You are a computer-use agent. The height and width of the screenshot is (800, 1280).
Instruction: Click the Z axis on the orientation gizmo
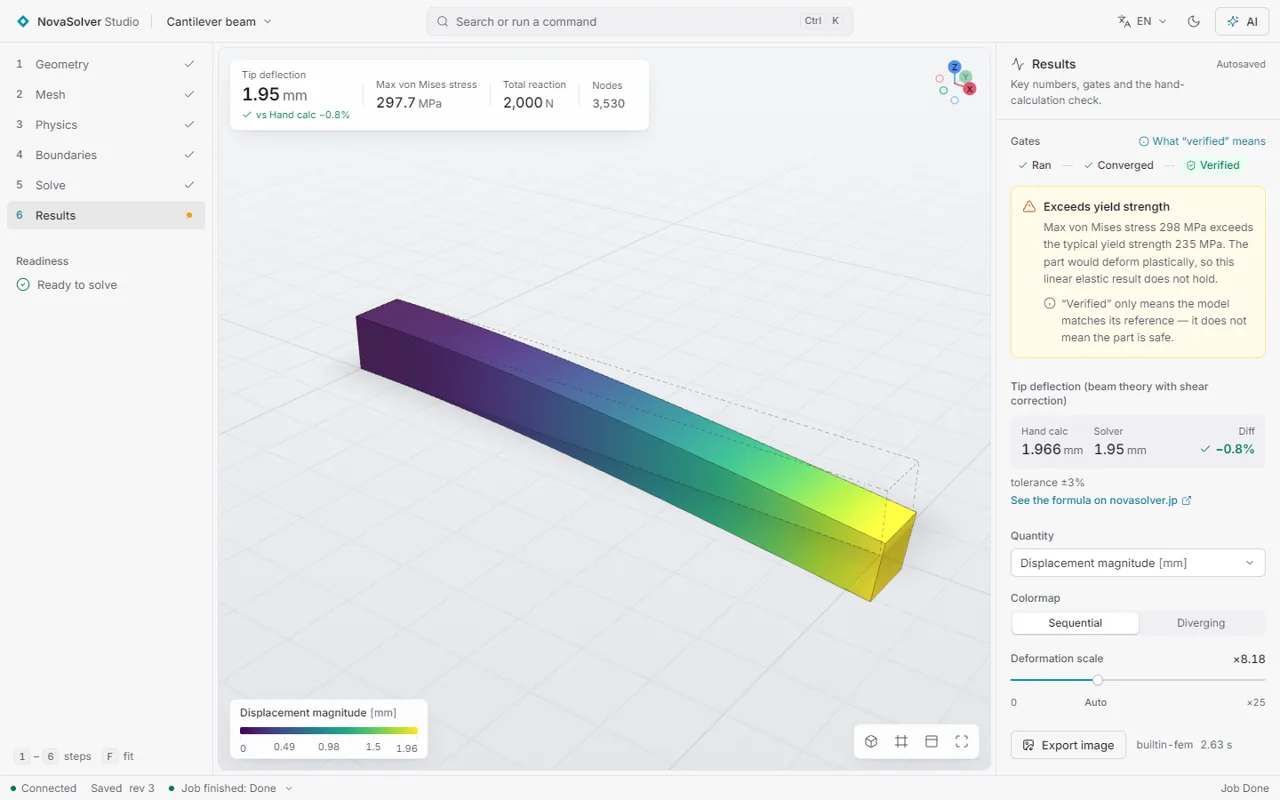coord(955,67)
